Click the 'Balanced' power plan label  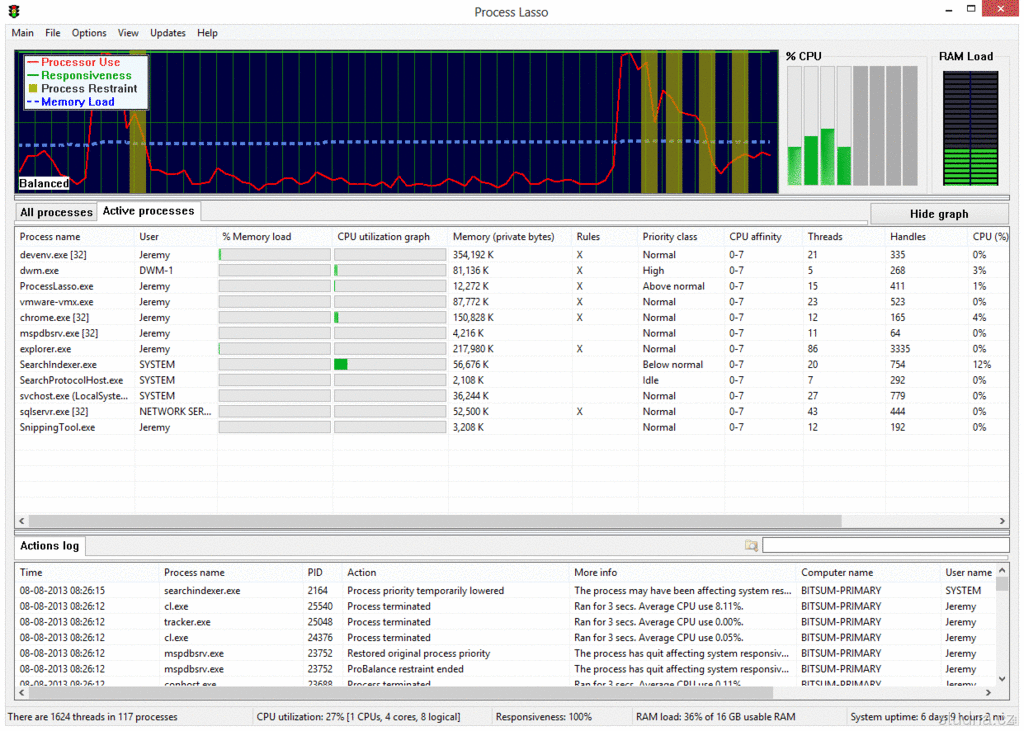(45, 183)
